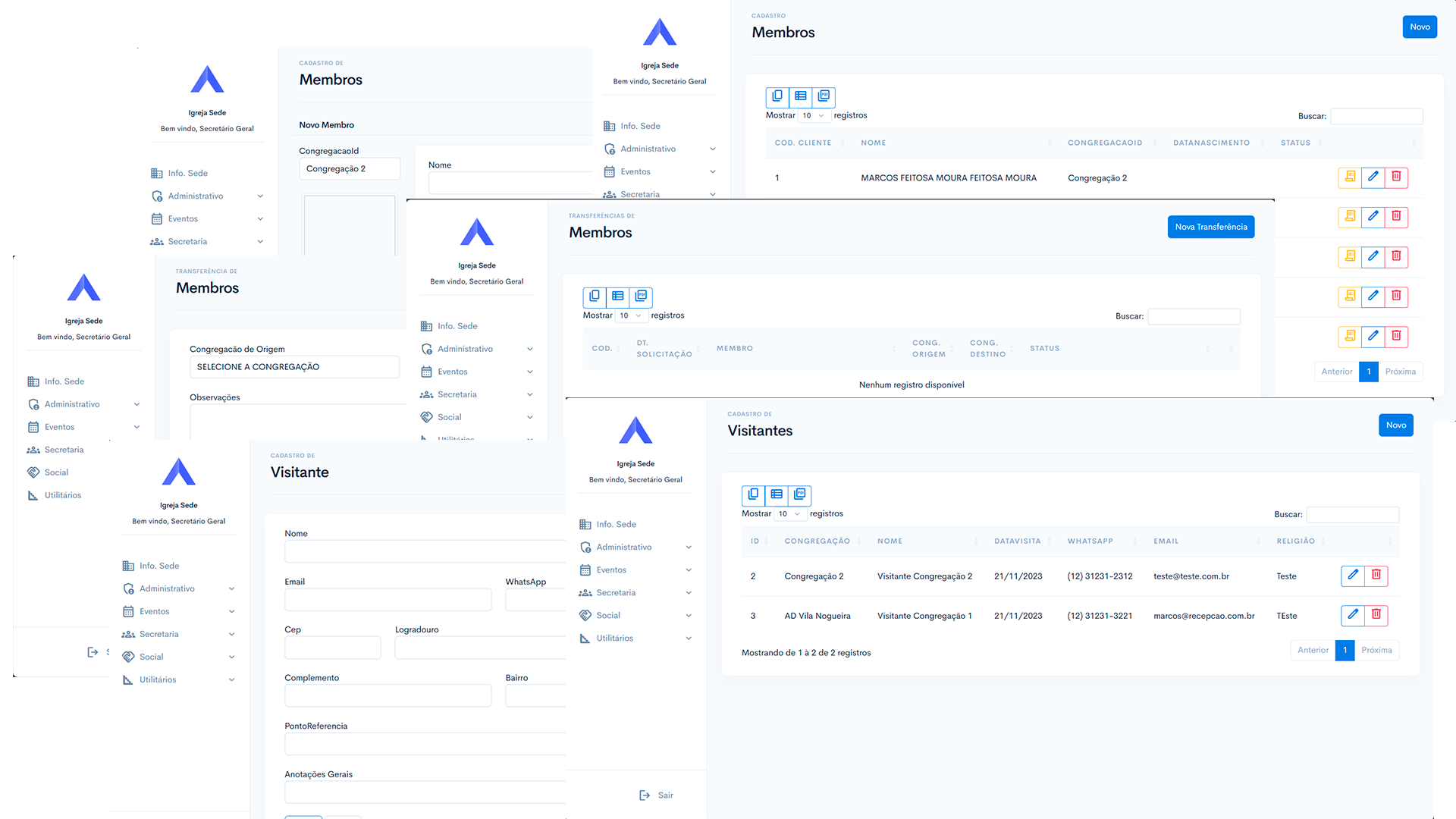Delete member MARCOS FEITOSA MOURA trash icon
The height and width of the screenshot is (819, 1456).
[1396, 177]
